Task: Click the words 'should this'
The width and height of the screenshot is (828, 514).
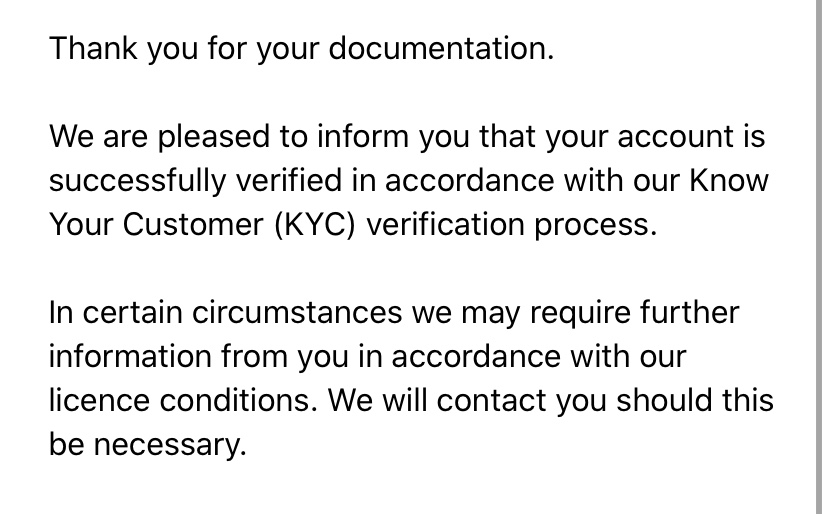Action: tap(695, 400)
